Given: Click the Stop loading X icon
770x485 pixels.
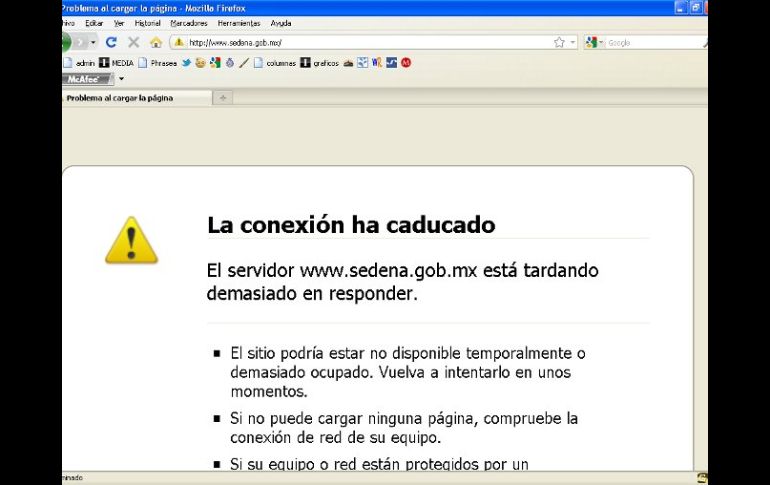Looking at the screenshot, I should point(133,43).
